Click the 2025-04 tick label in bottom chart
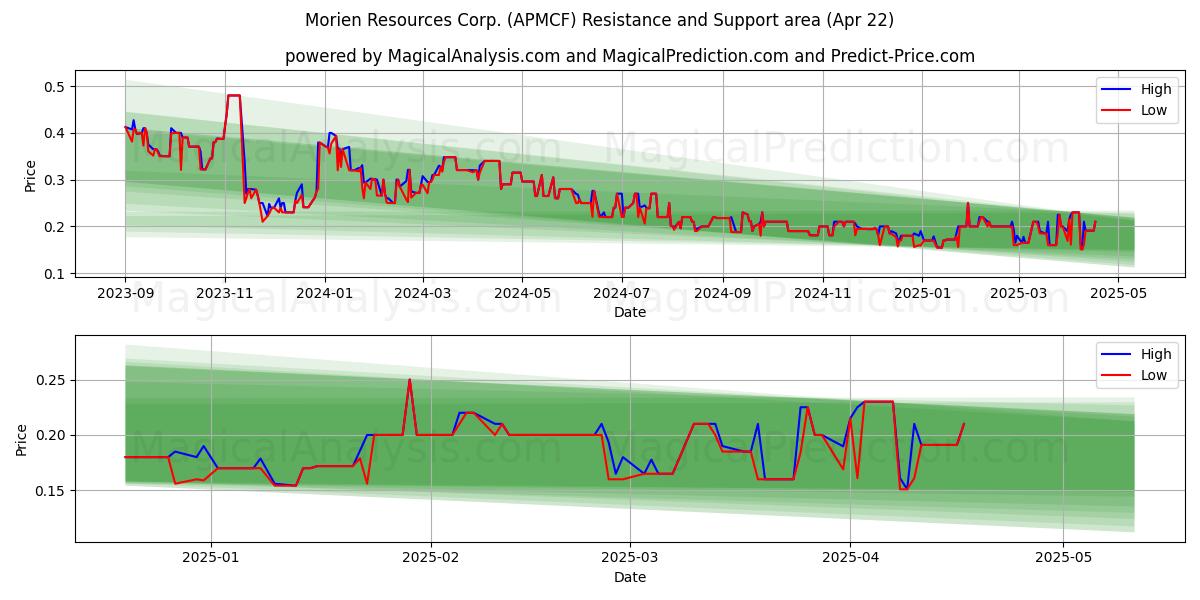The height and width of the screenshot is (600, 1200). 850,559
